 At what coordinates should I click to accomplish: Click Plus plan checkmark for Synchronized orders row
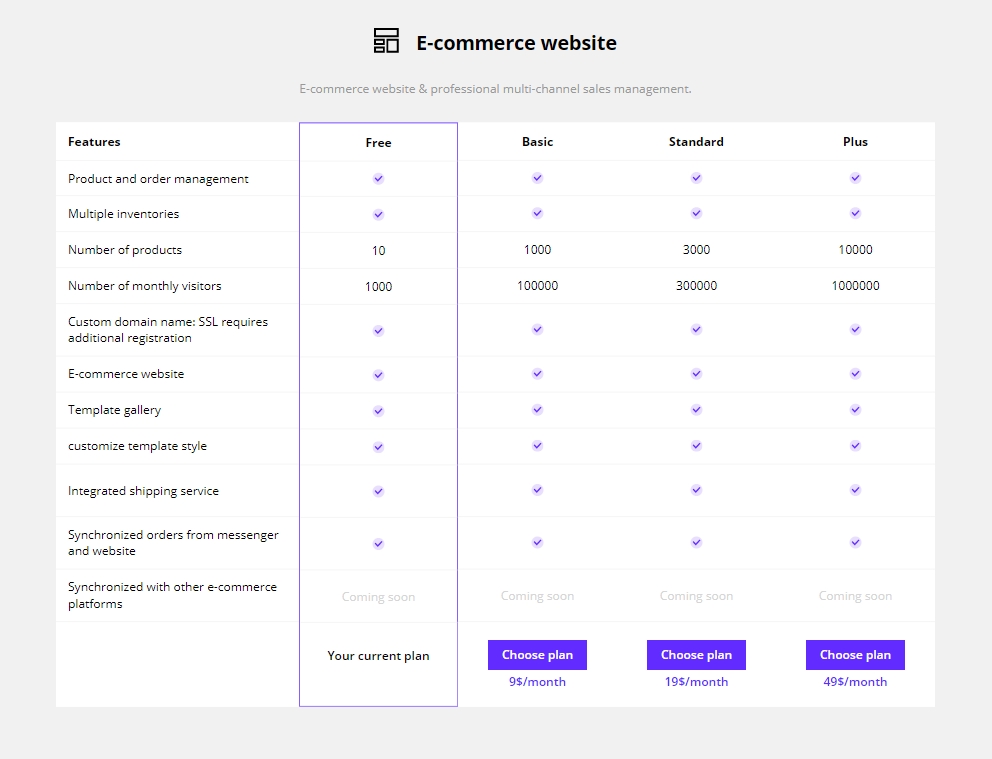click(855, 542)
